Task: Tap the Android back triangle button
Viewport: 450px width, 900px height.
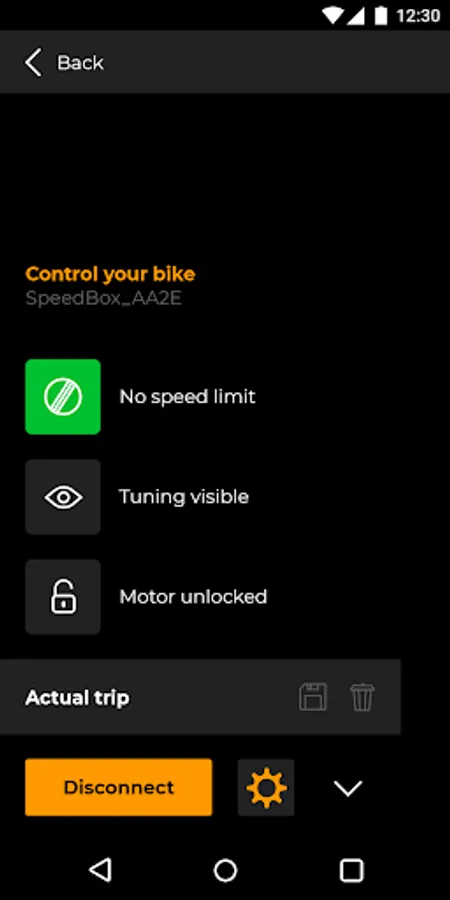Action: pyautogui.click(x=100, y=870)
